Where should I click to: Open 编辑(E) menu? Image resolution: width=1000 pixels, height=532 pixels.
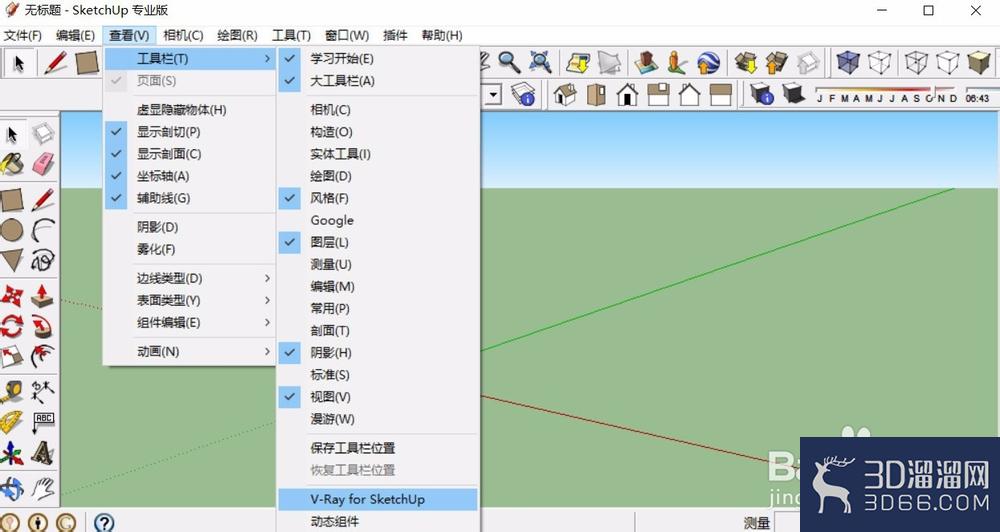click(75, 36)
